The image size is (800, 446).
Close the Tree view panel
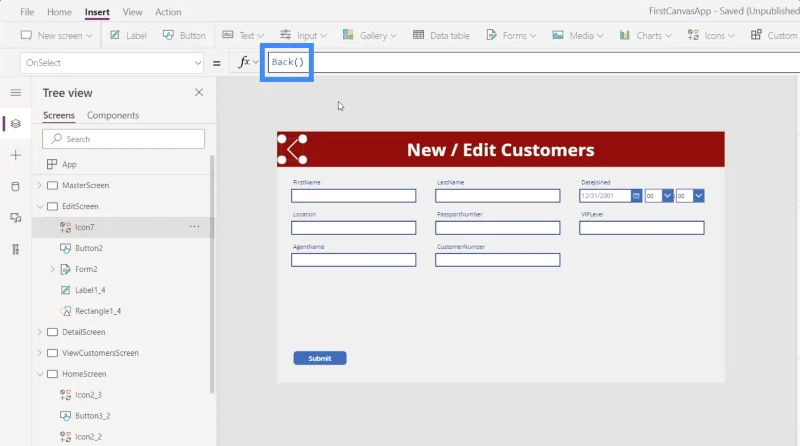(199, 92)
